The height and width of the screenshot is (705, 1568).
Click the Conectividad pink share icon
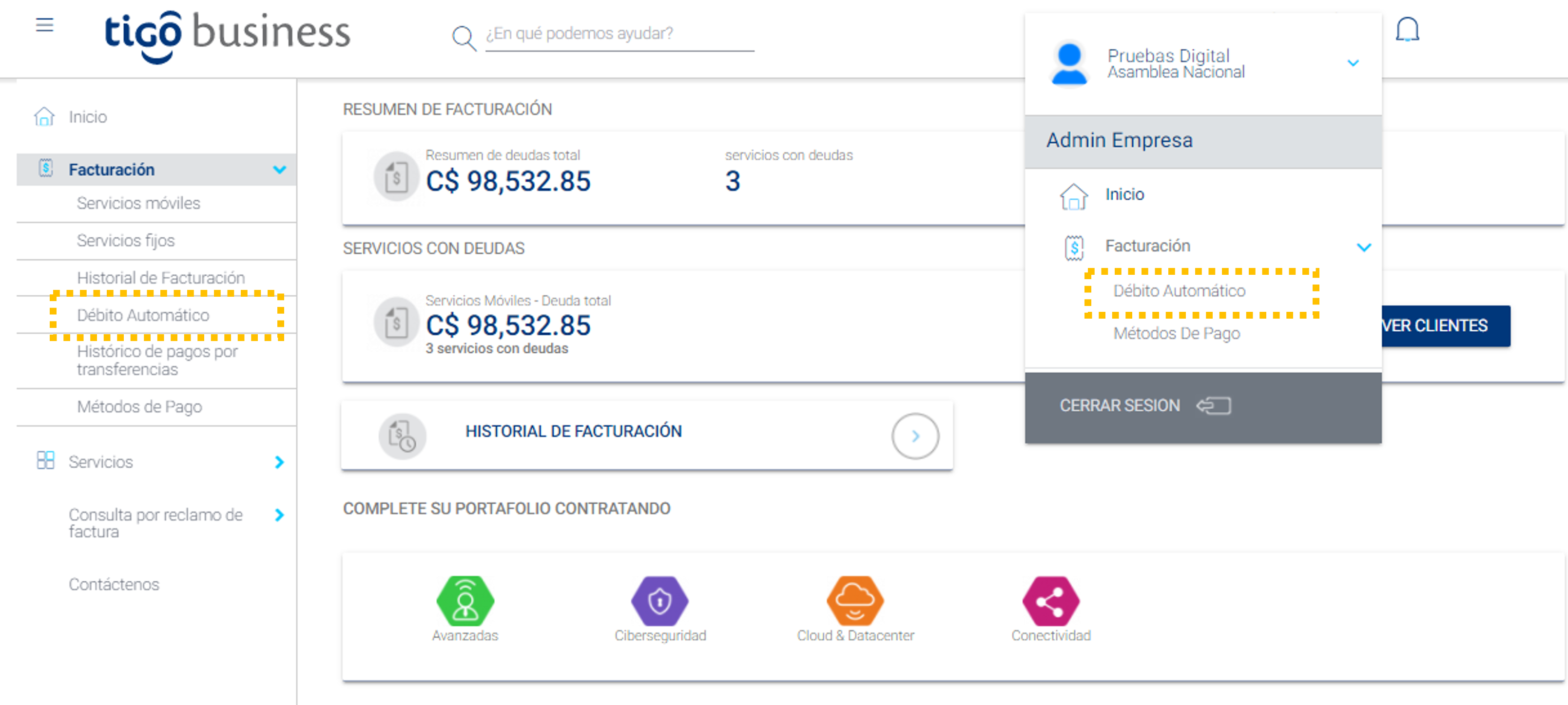click(1050, 601)
